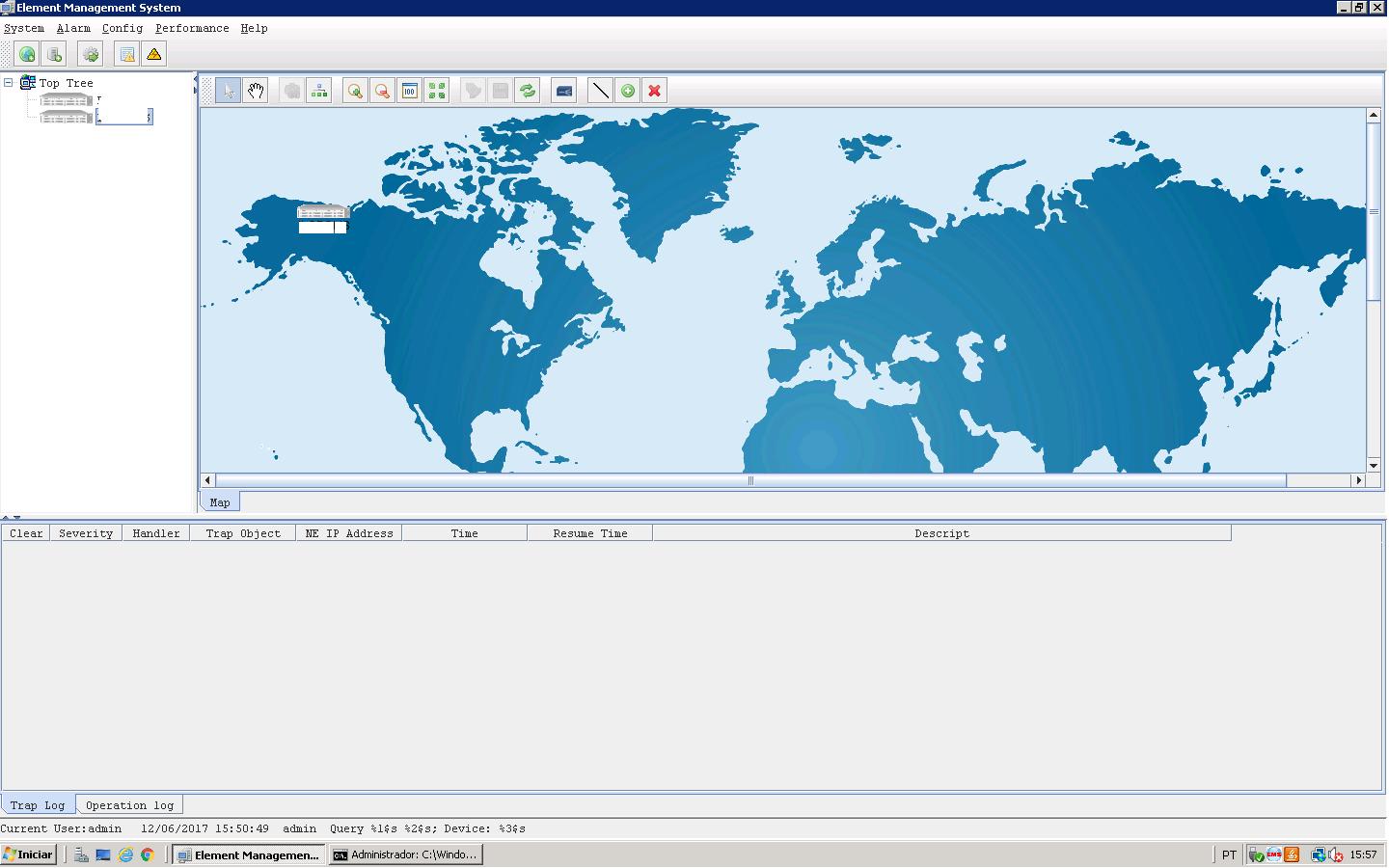Select the device icon on the map

click(x=322, y=213)
